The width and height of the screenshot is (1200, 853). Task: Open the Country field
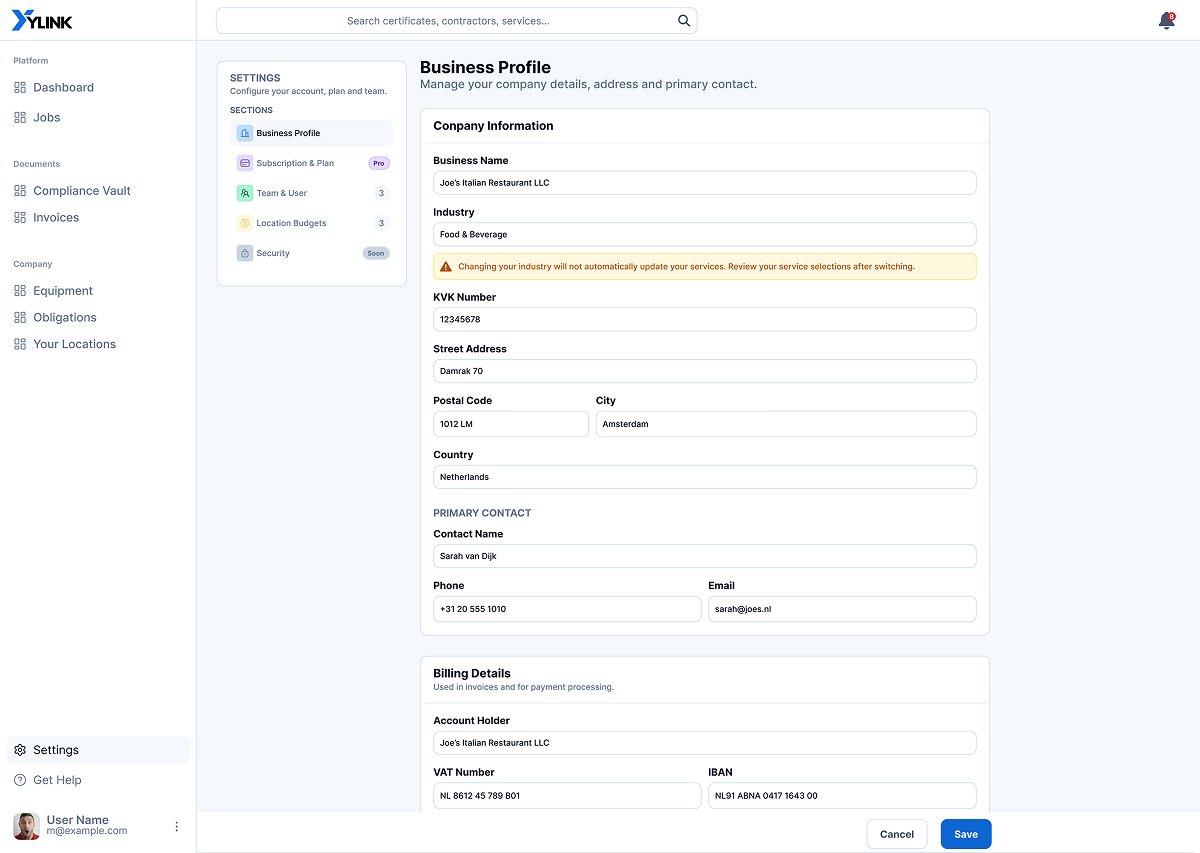pyautogui.click(x=704, y=477)
